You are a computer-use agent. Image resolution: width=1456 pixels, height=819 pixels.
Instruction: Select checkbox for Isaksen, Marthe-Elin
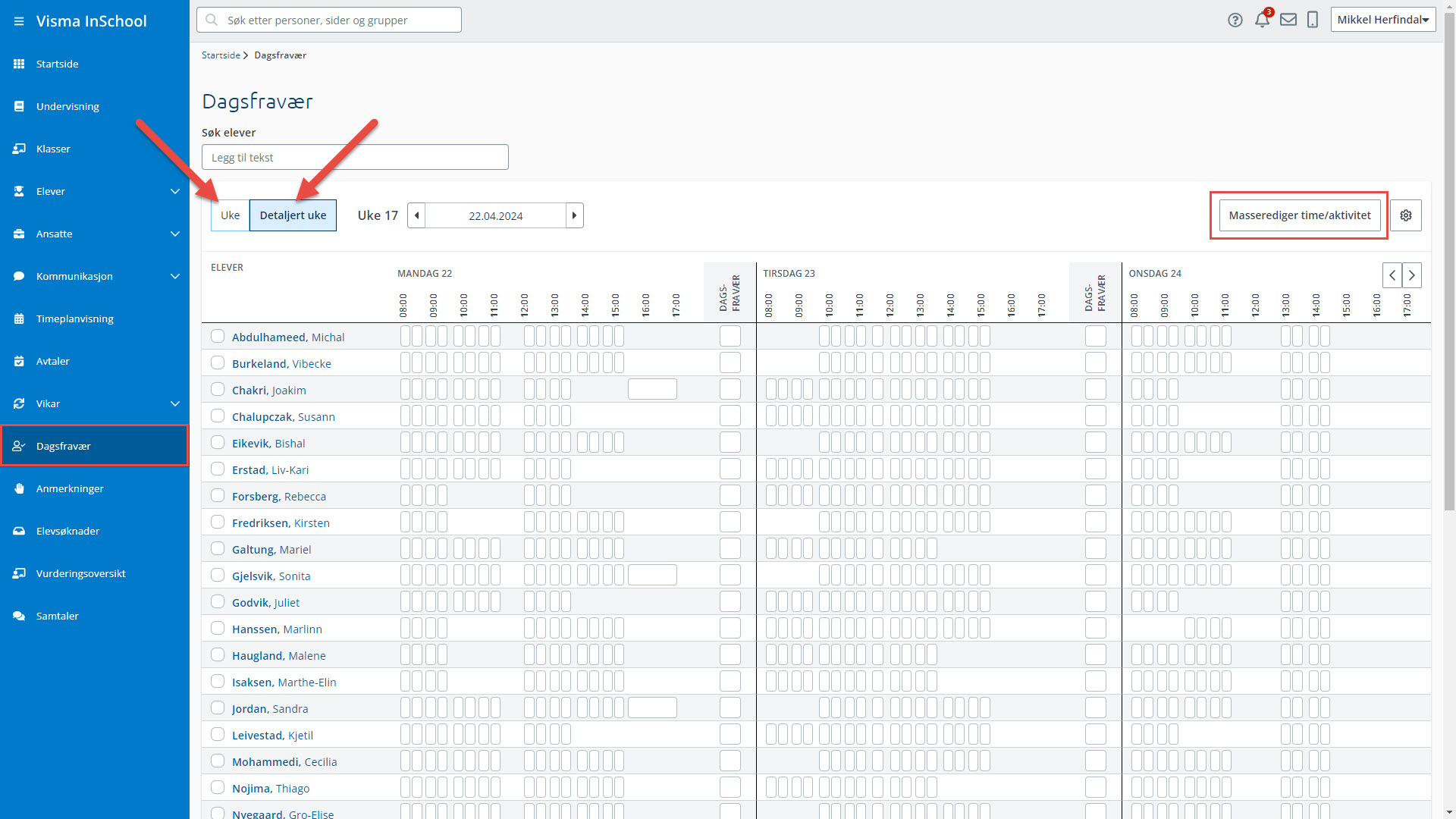(218, 681)
